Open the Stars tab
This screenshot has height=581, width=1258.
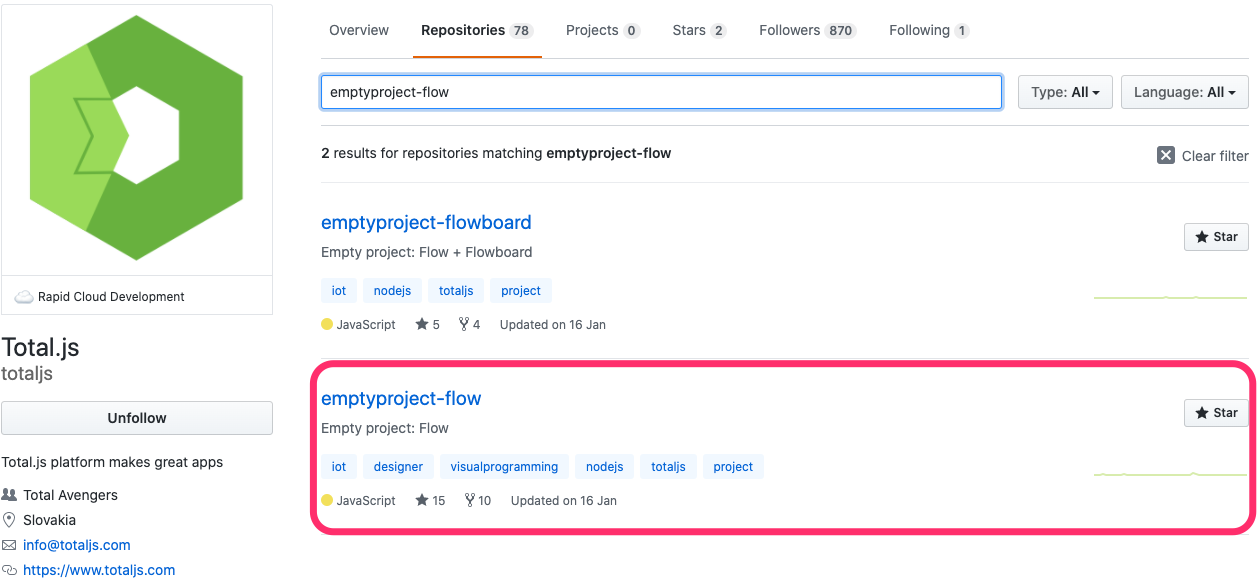699,30
